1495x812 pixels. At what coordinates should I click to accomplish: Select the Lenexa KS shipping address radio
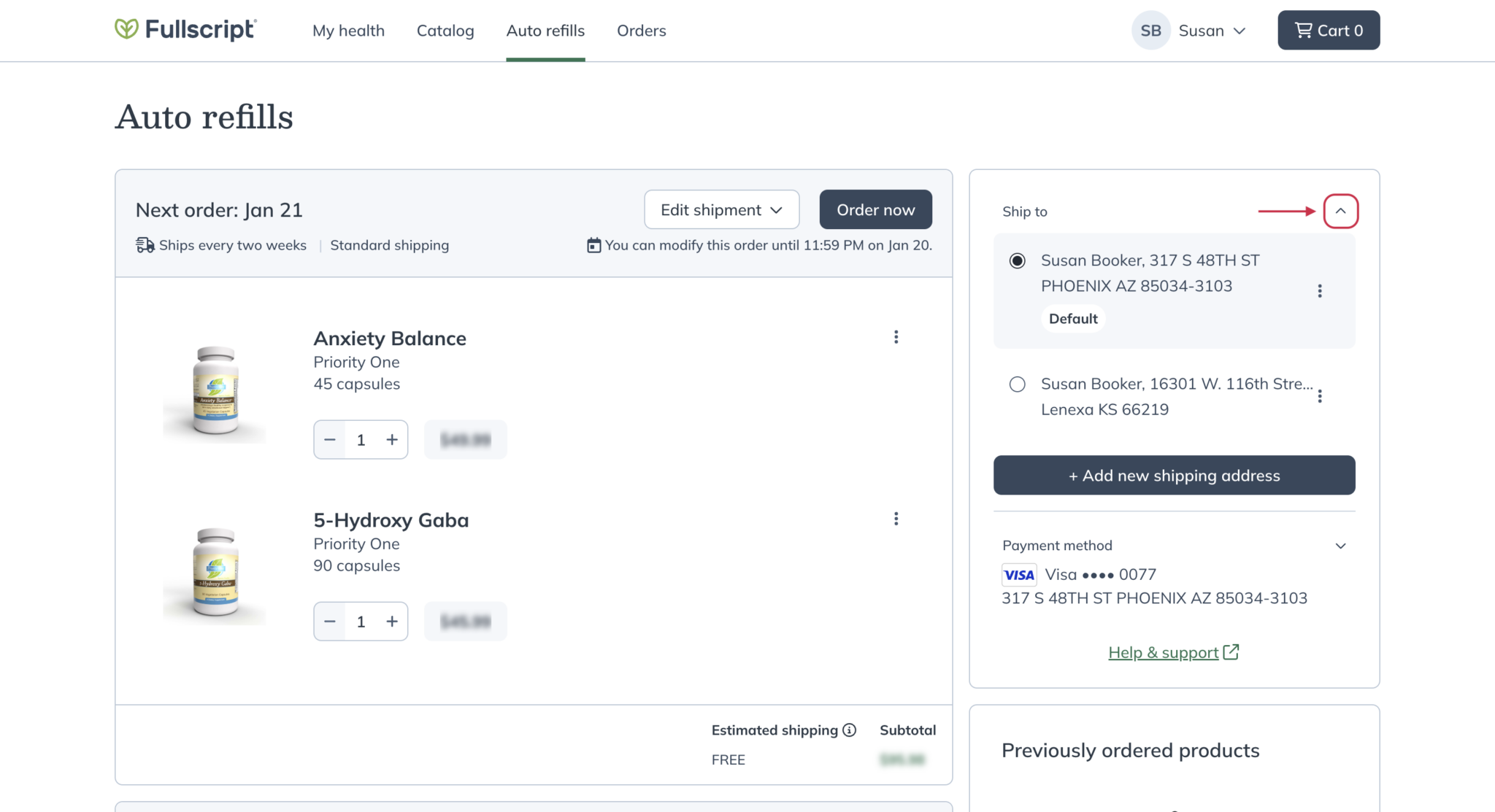1017,384
